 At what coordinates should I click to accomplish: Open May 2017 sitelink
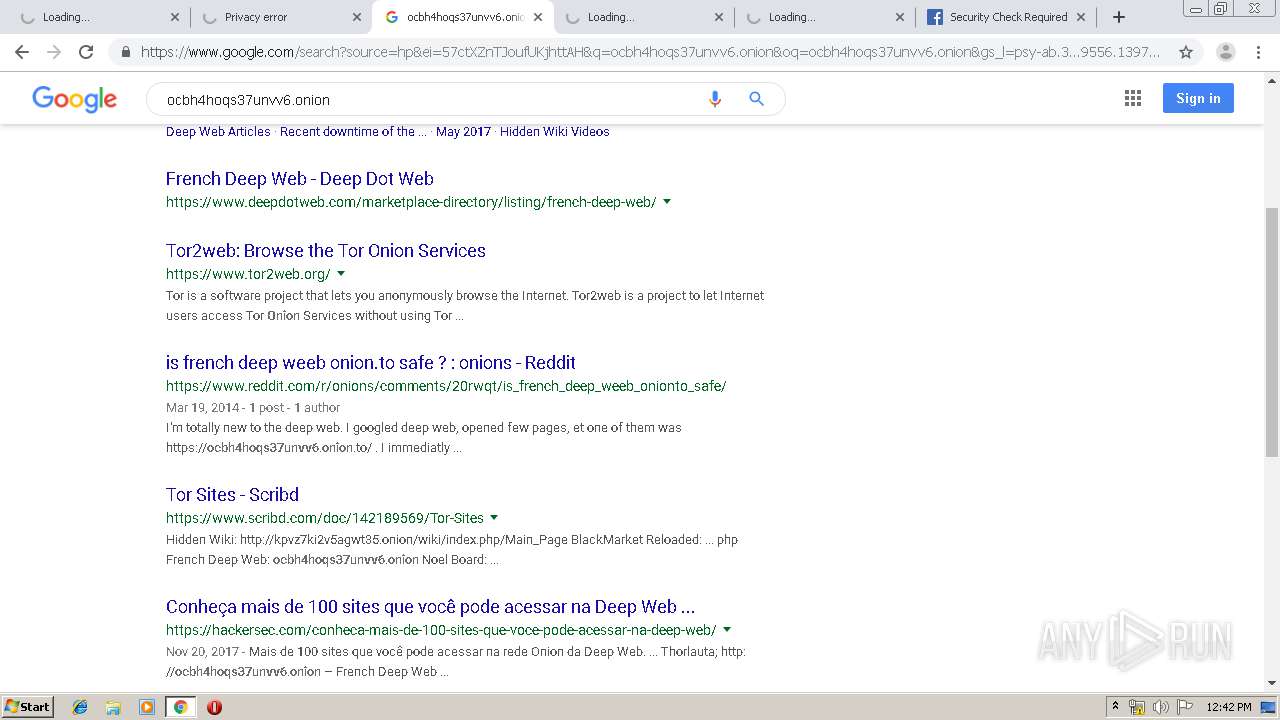tap(463, 132)
